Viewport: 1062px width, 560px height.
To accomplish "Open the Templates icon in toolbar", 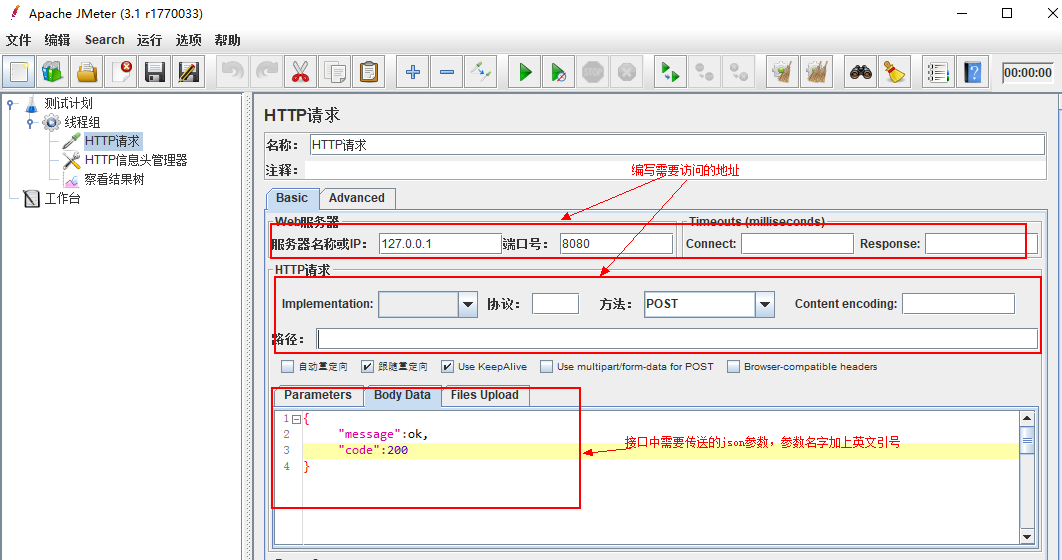I will coord(52,72).
